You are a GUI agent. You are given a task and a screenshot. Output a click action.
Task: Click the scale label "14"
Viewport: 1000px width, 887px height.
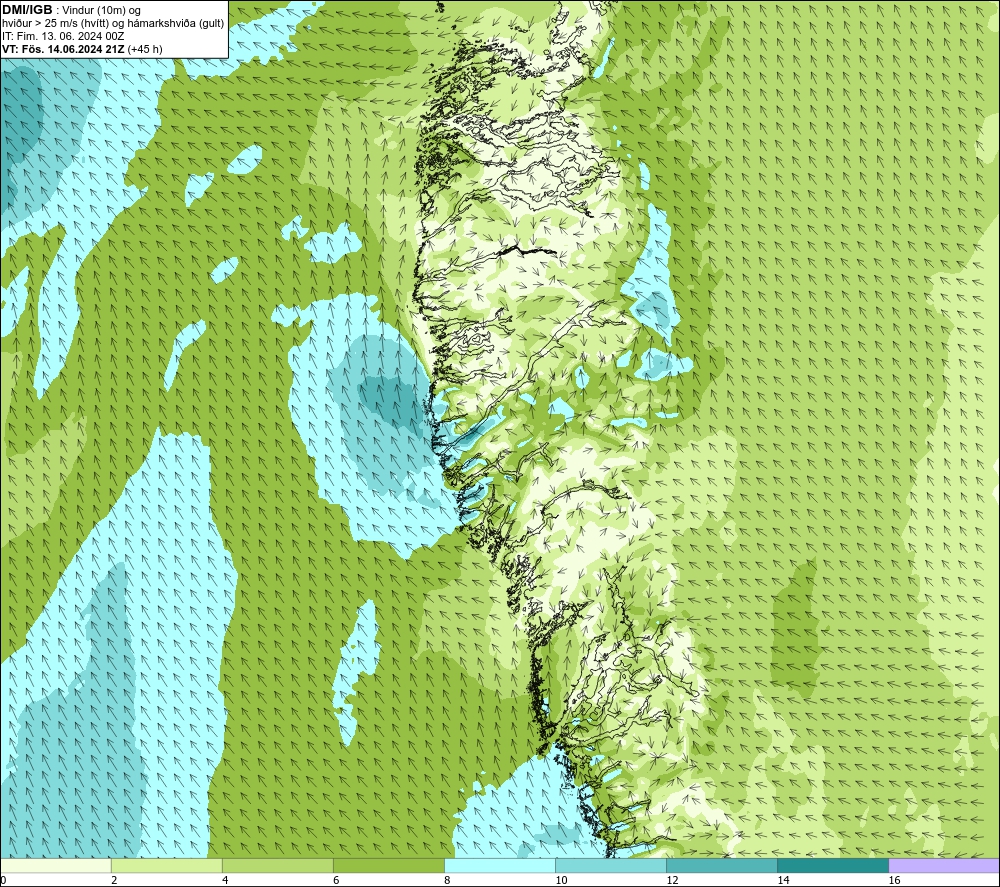(x=783, y=880)
